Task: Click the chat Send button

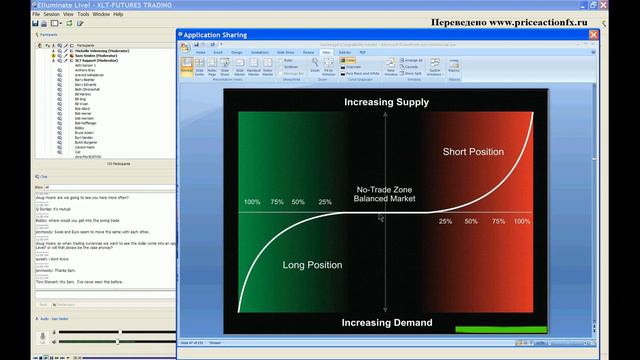Action: click(43, 304)
